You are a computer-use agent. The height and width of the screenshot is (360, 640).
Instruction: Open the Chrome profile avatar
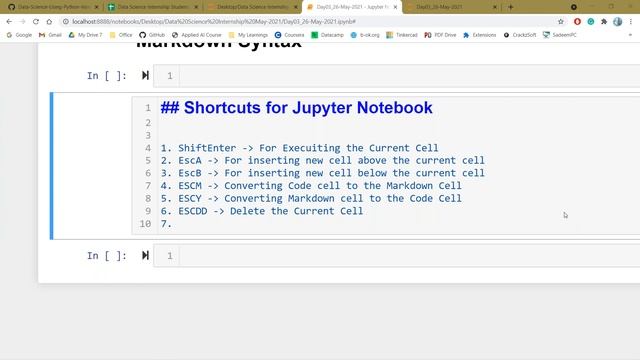(x=618, y=22)
